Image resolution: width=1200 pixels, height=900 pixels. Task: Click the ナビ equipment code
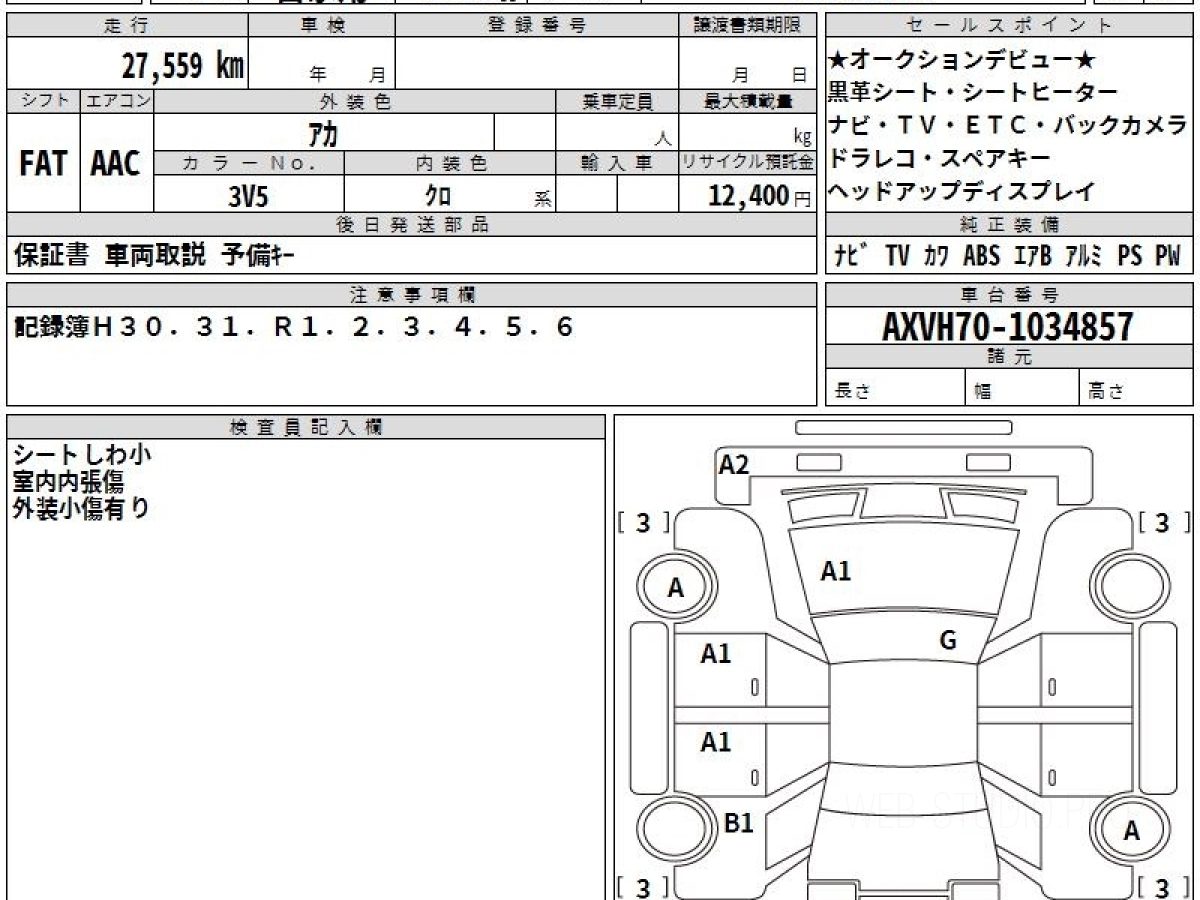pyautogui.click(x=850, y=256)
